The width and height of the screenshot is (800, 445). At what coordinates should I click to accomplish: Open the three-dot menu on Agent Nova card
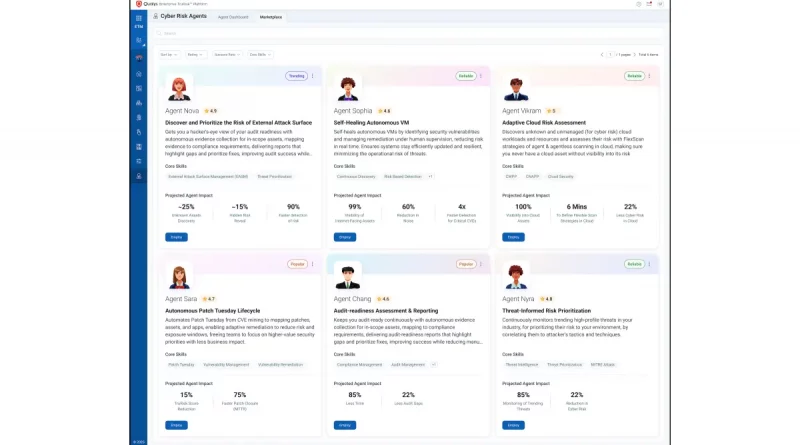point(313,76)
